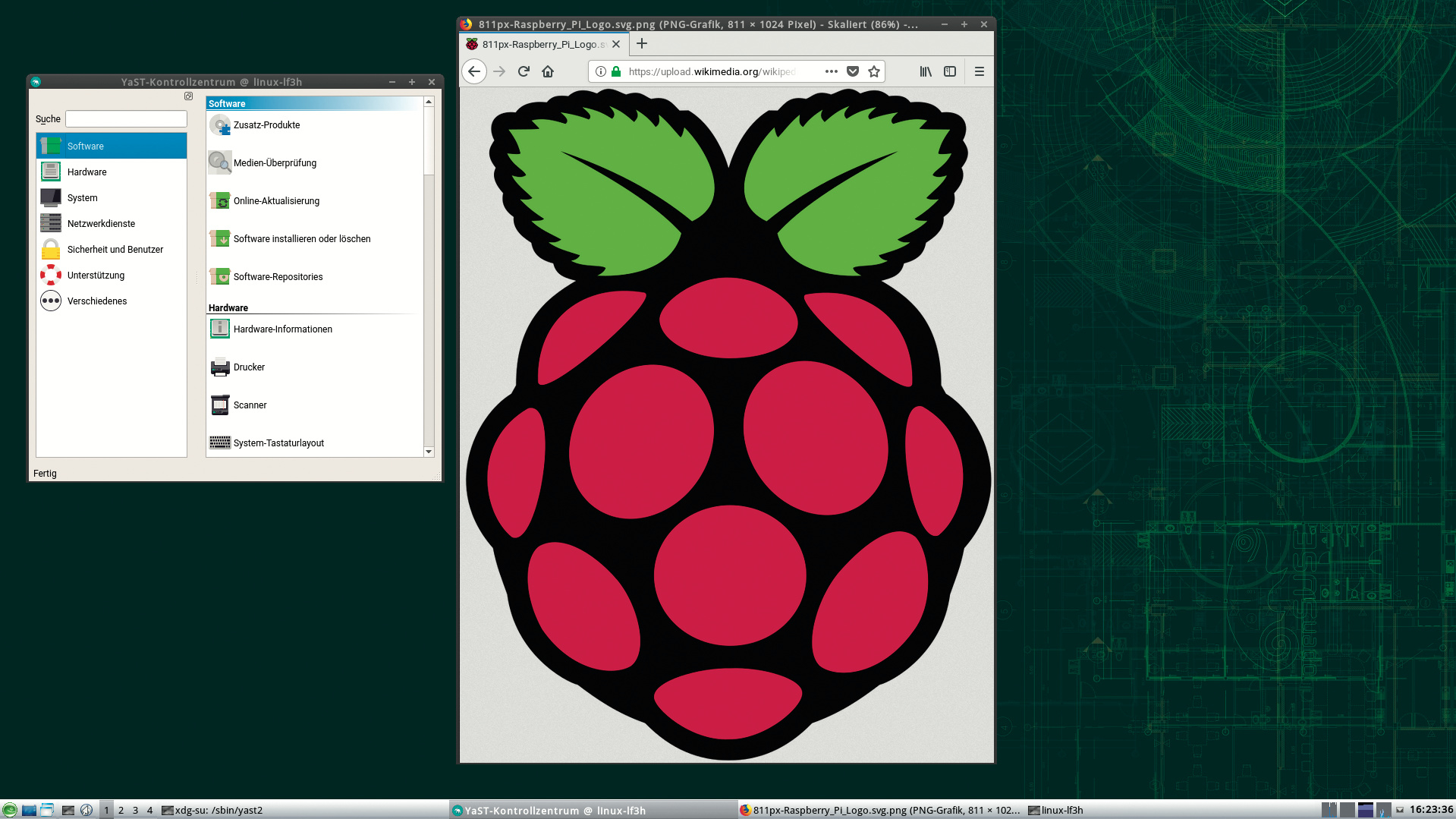
Task: Launch Online-Aktualisierung module
Action: 276,201
